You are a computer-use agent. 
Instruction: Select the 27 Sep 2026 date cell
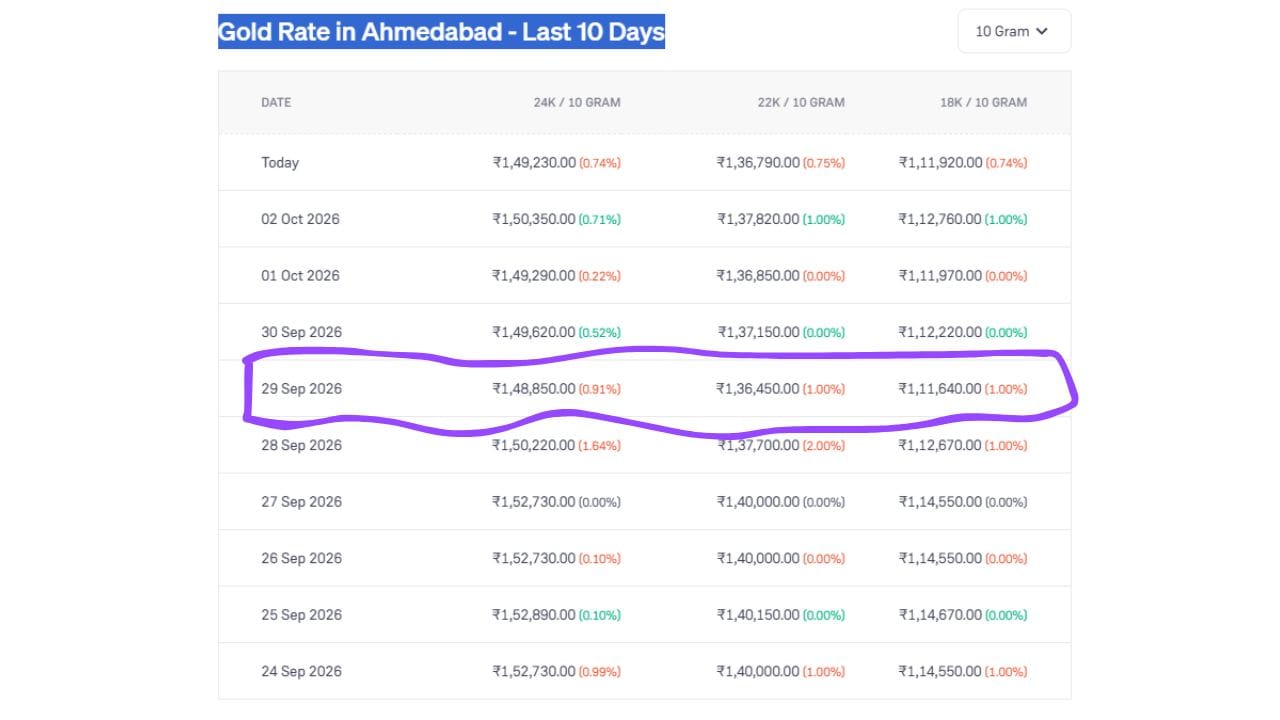pos(301,501)
